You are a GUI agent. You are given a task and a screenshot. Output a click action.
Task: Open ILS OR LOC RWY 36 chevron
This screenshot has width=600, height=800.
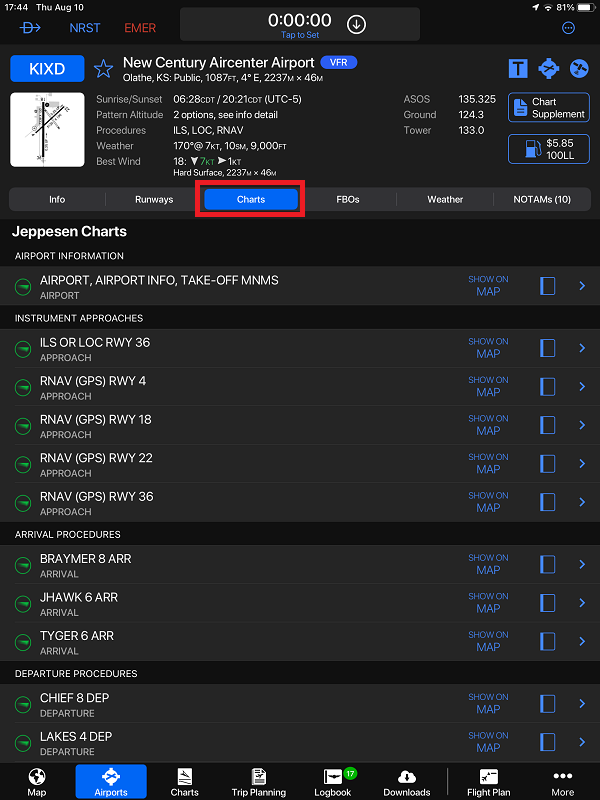point(582,348)
